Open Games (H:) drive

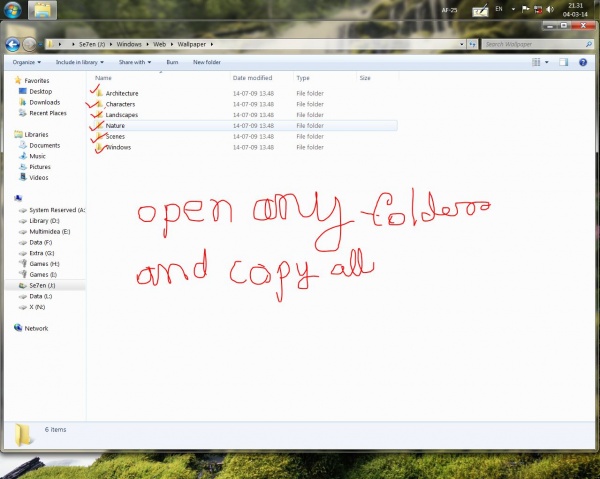[x=44, y=264]
